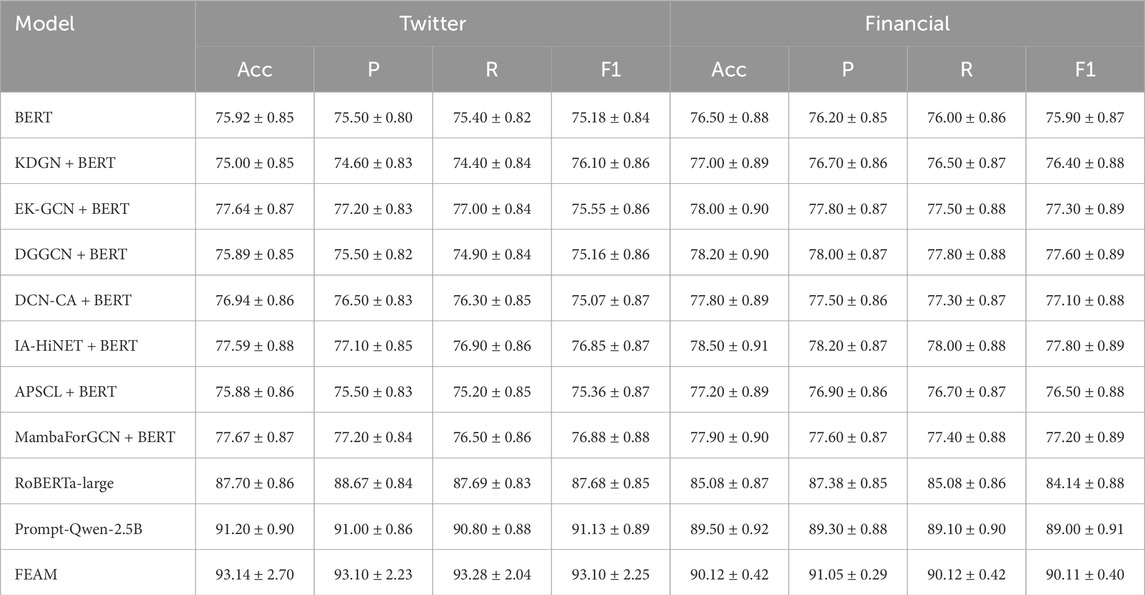Click FEAM's Twitter Acc value 93.14 ± 2.70
This screenshot has height=595, width=1145.
pyautogui.click(x=254, y=574)
